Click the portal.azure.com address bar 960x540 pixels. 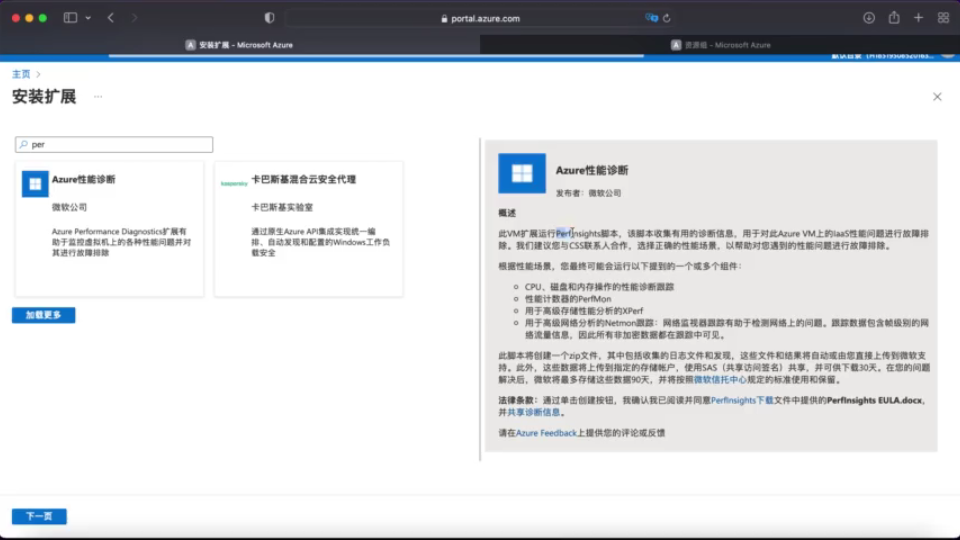[x=480, y=18]
